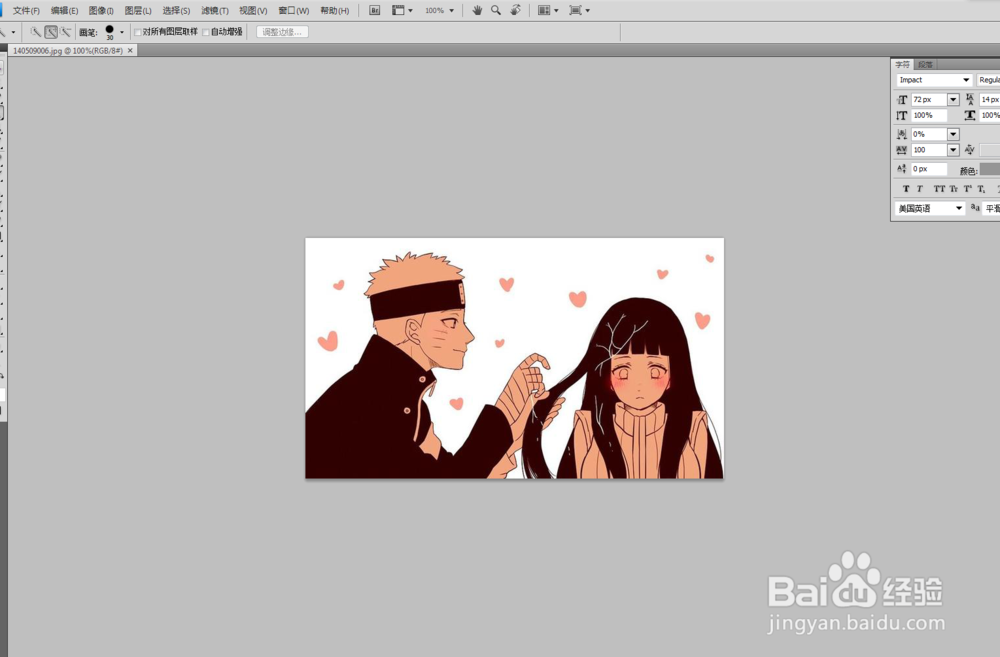The width and height of the screenshot is (1000, 657).
Task: Choose the Subtract from selection mode icon
Action: coord(66,32)
